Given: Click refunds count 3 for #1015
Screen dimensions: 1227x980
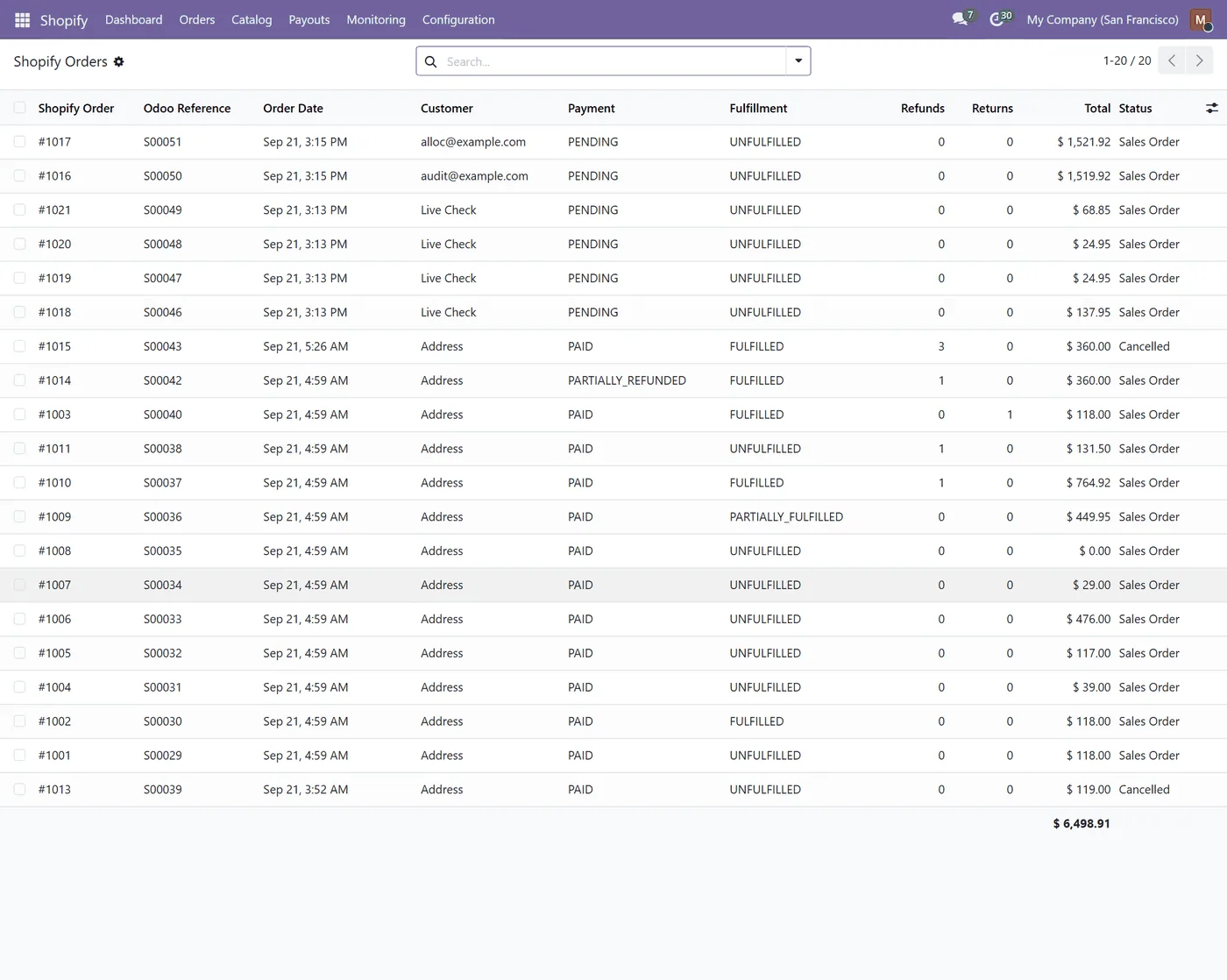Looking at the screenshot, I should (941, 346).
